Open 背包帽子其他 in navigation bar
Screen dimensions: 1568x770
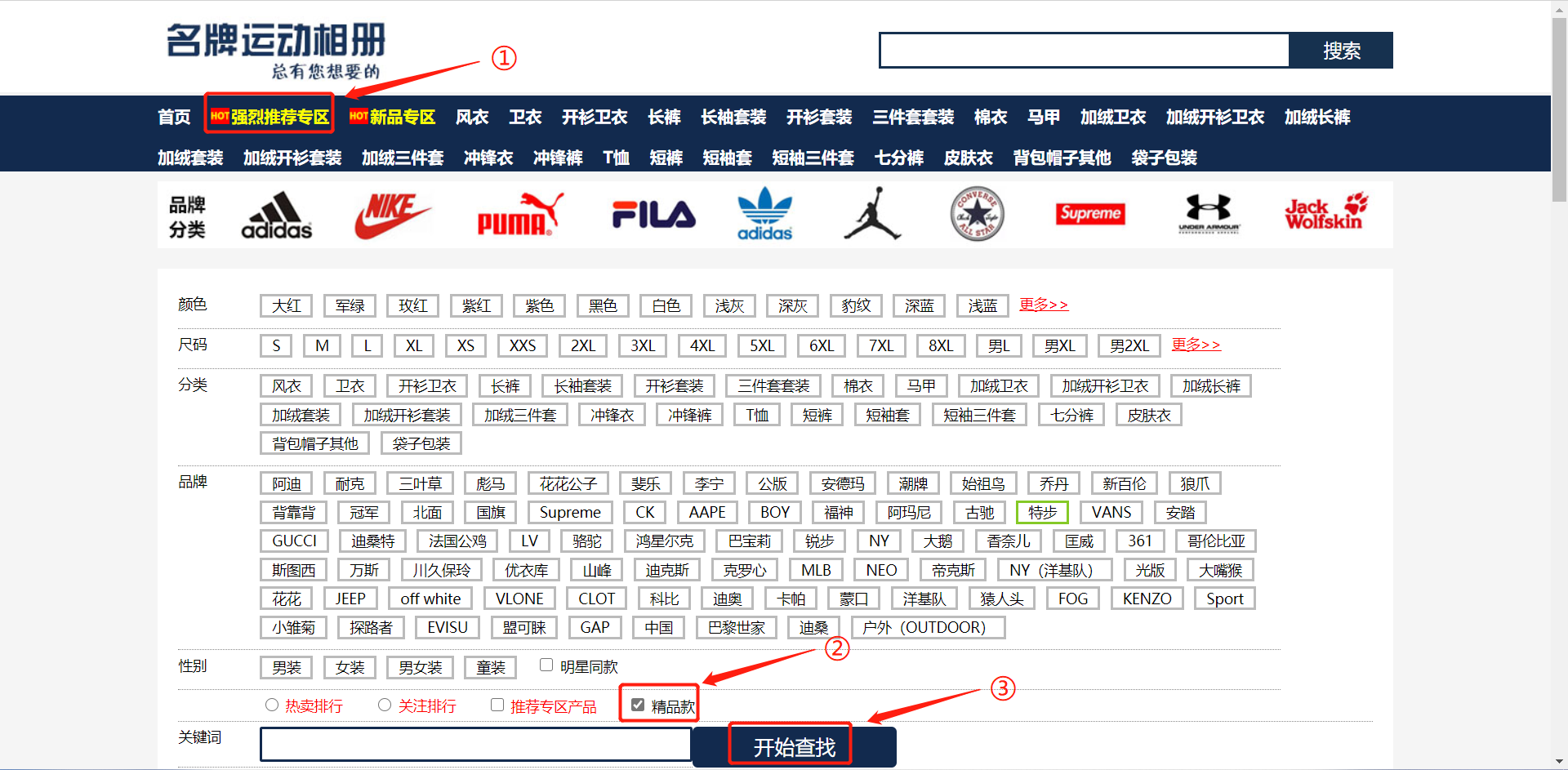coord(1062,158)
